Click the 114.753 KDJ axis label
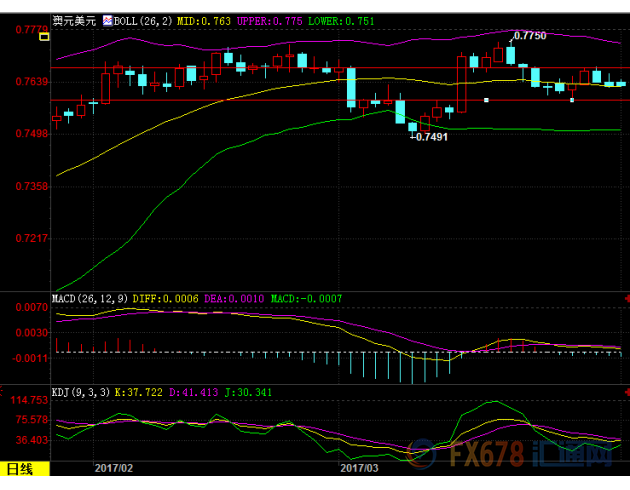The image size is (630, 490). pos(29,400)
